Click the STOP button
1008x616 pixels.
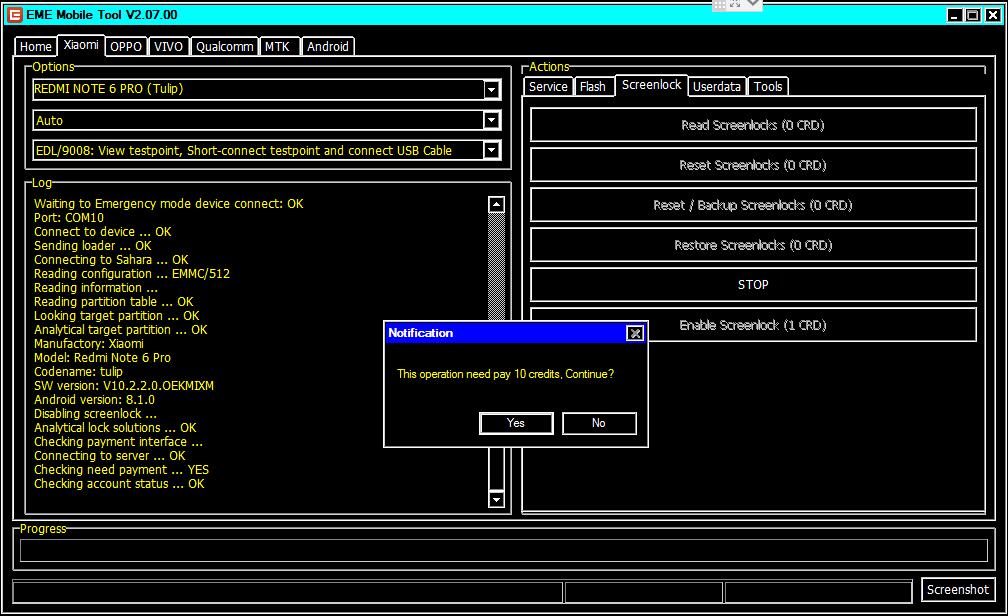pyautogui.click(x=753, y=285)
